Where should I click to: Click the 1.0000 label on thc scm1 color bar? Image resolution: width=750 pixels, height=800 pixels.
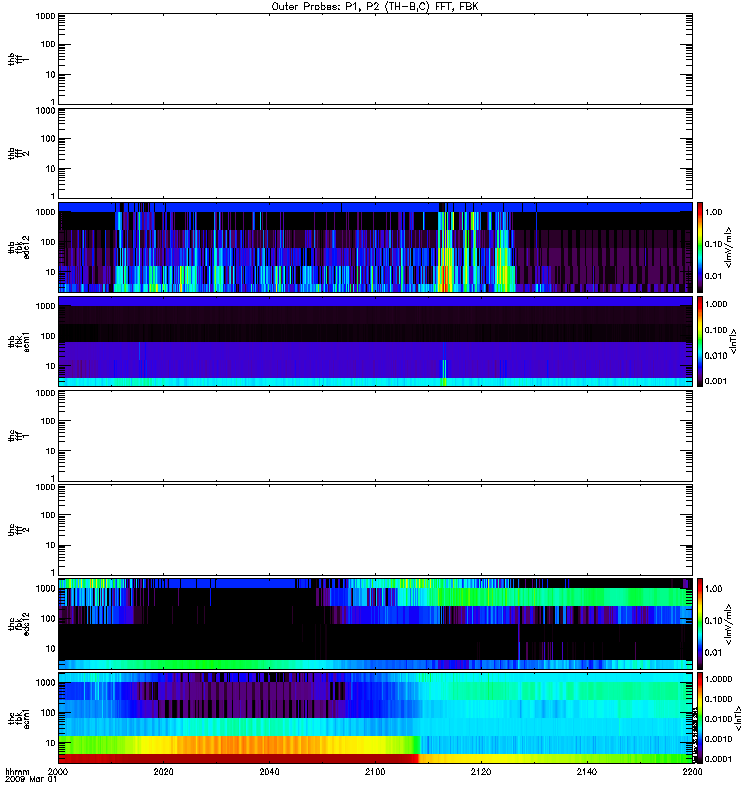point(718,679)
